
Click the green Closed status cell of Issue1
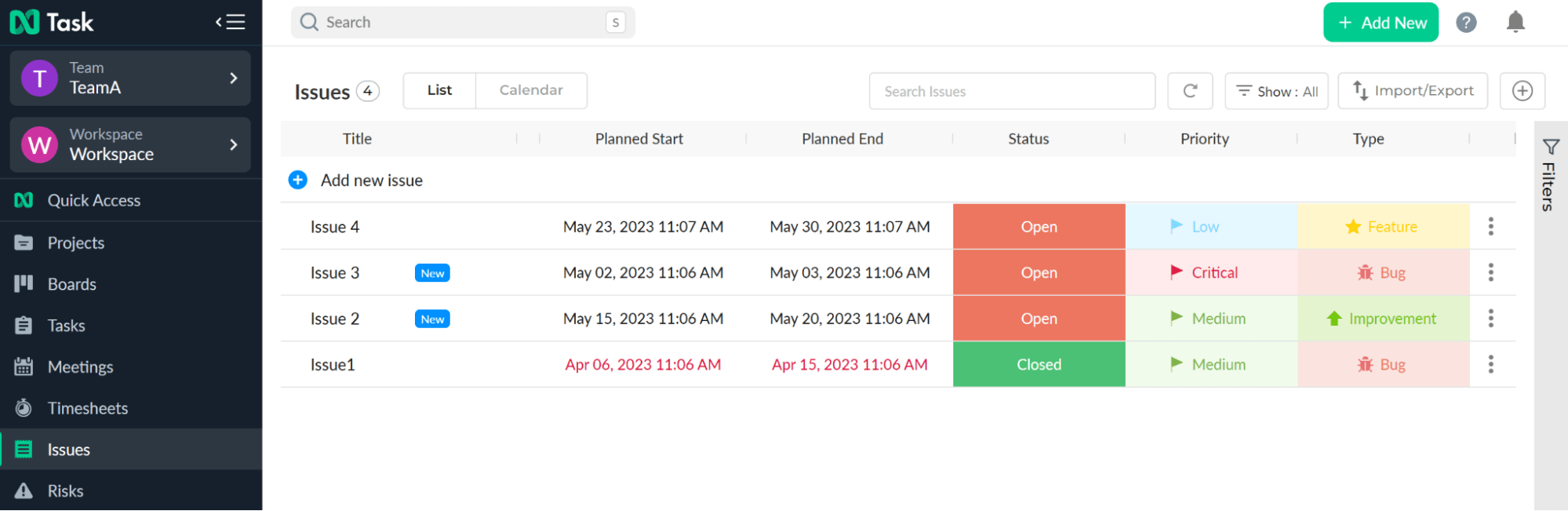[x=1039, y=364]
